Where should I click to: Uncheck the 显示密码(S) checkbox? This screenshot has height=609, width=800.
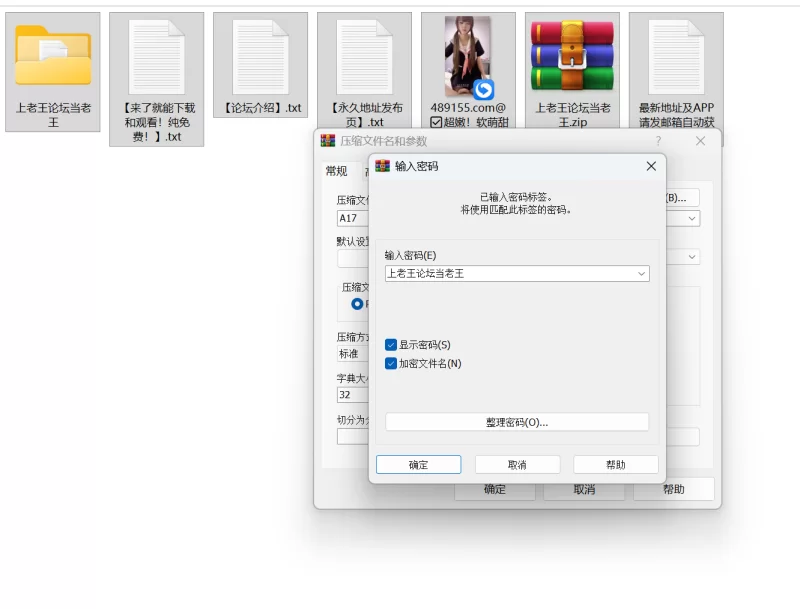(391, 345)
